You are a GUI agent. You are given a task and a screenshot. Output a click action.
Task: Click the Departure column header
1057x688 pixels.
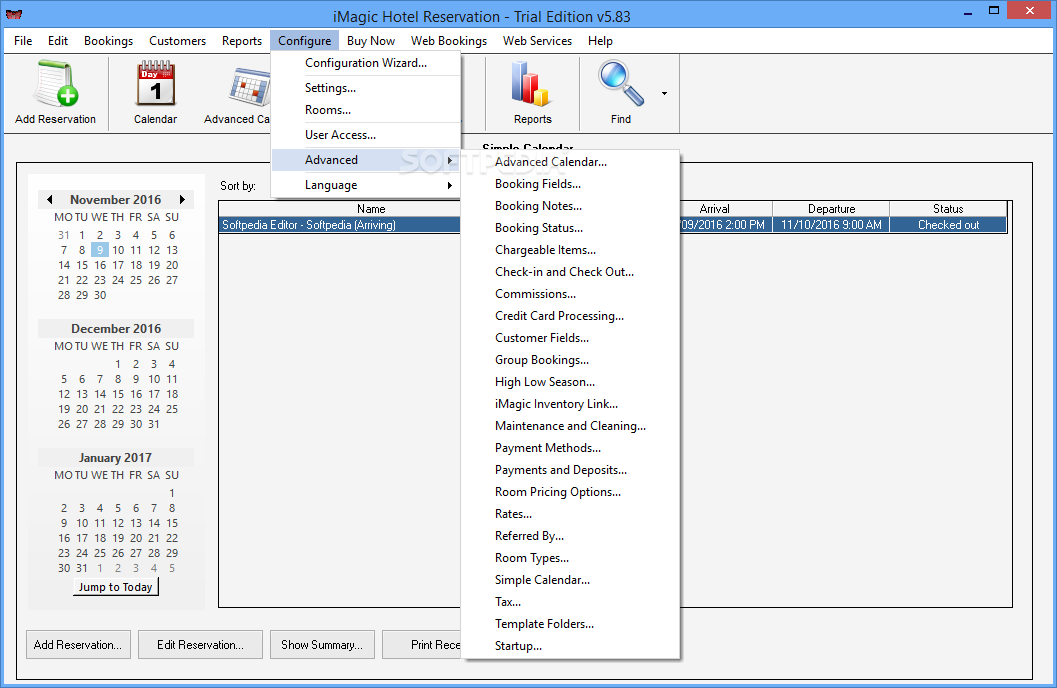[831, 209]
